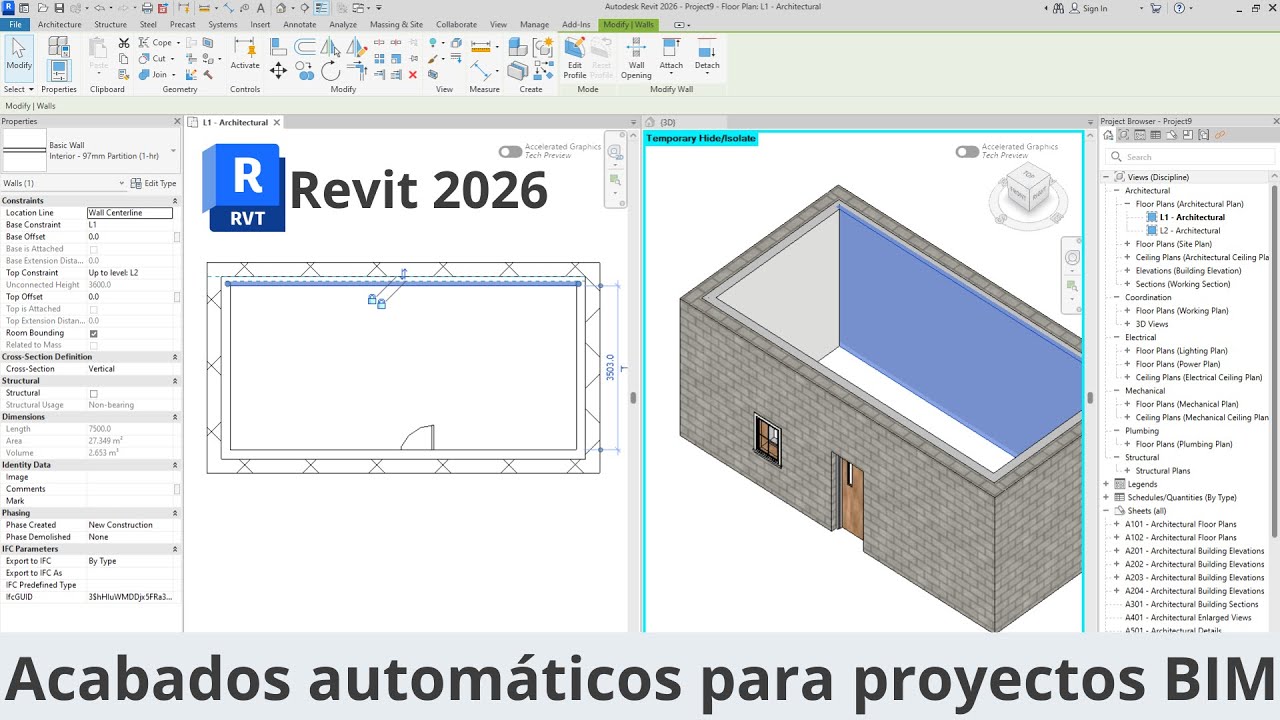This screenshot has height=720, width=1280.
Task: Open the Annotate ribbon tab
Action: click(x=300, y=24)
